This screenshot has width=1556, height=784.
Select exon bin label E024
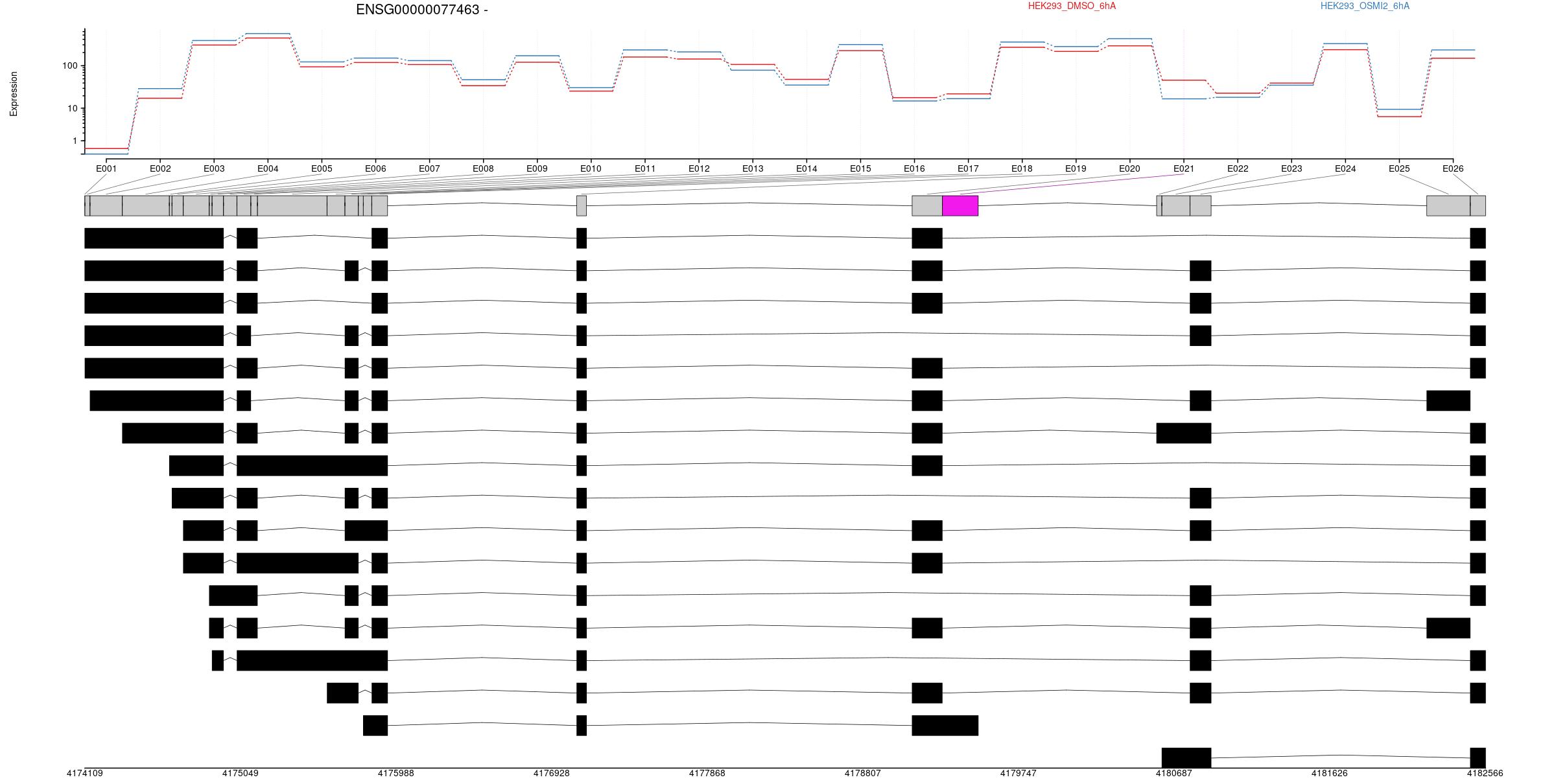(x=1345, y=168)
